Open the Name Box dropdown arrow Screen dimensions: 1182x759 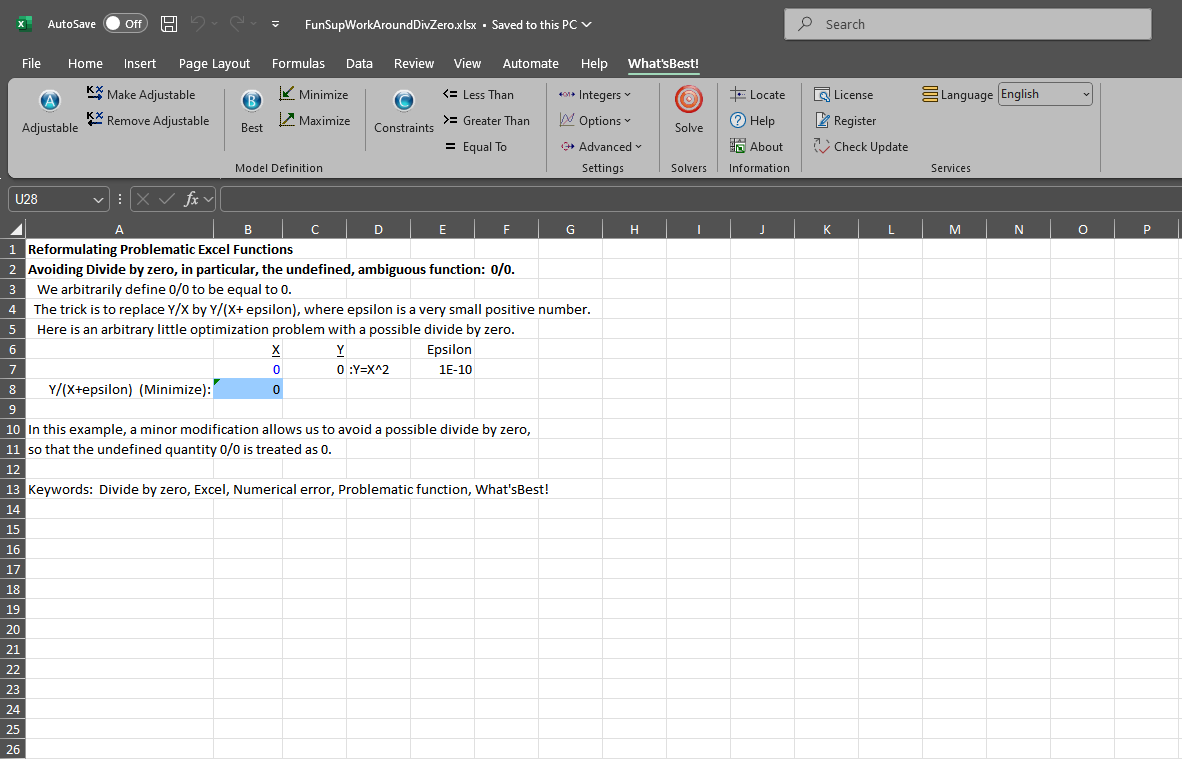coord(98,199)
